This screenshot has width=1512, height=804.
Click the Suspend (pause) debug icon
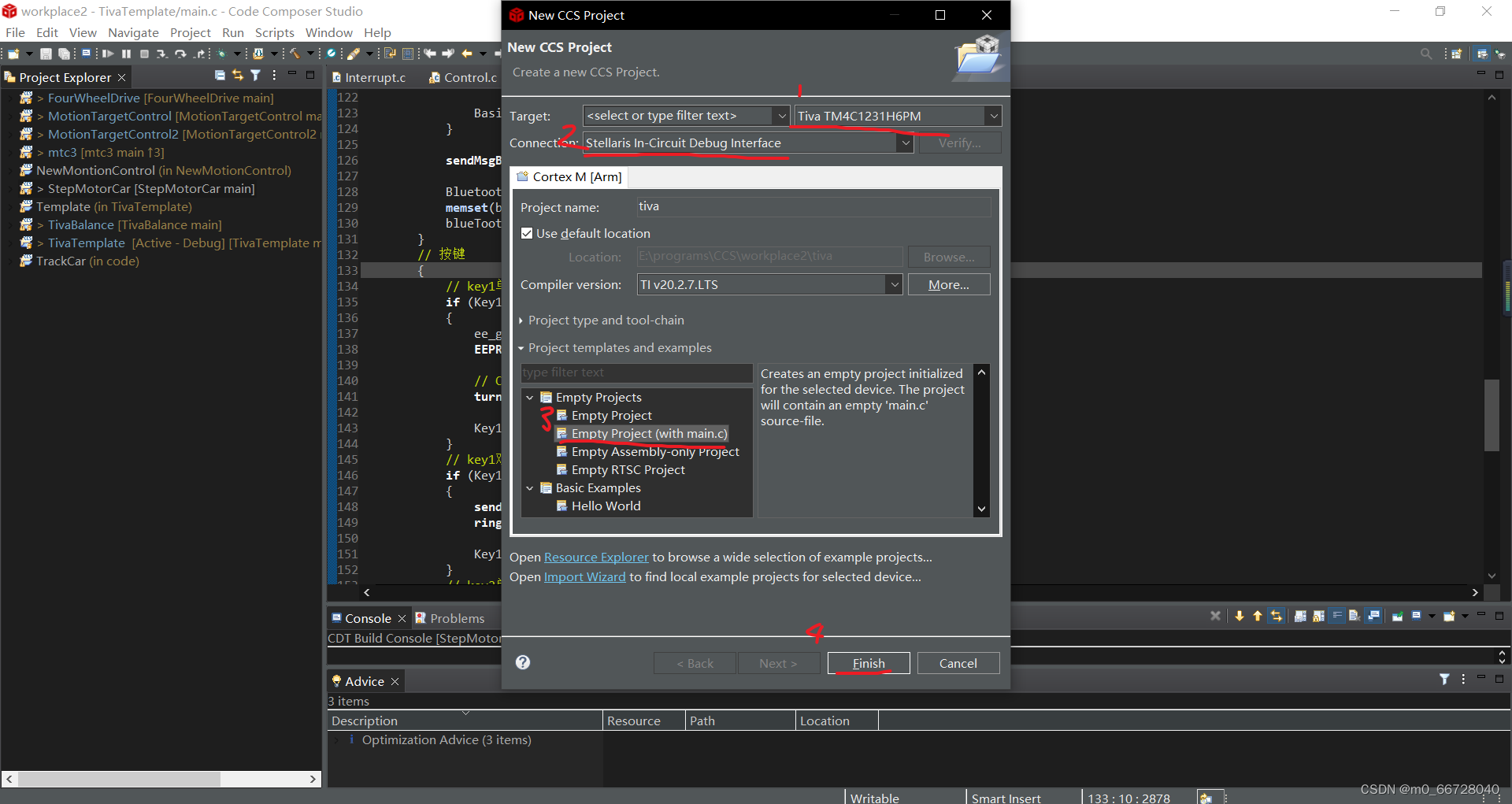coord(126,54)
